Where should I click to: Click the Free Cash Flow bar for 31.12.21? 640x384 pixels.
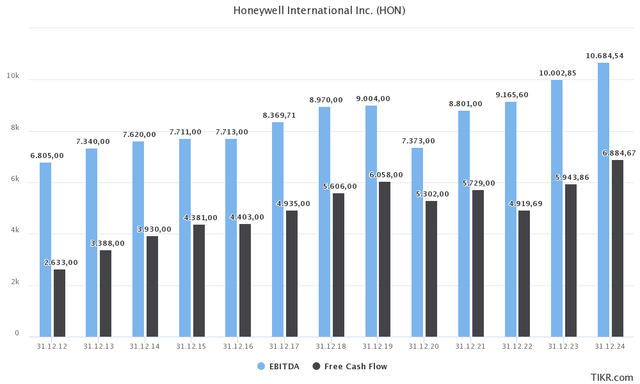[x=478, y=264]
